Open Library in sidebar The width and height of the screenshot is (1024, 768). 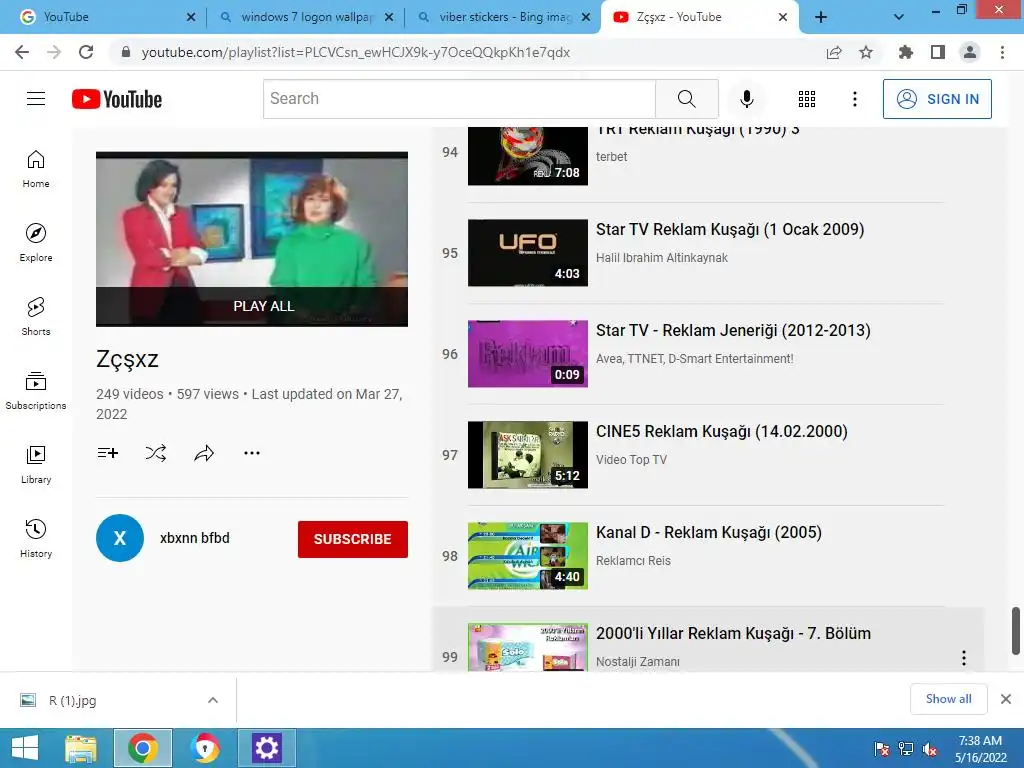(x=36, y=464)
